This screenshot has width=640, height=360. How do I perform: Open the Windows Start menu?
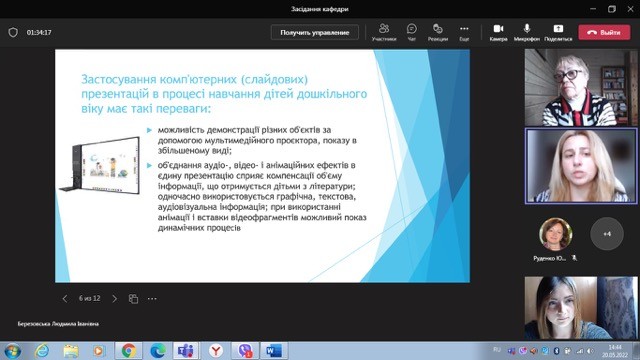[x=12, y=351]
